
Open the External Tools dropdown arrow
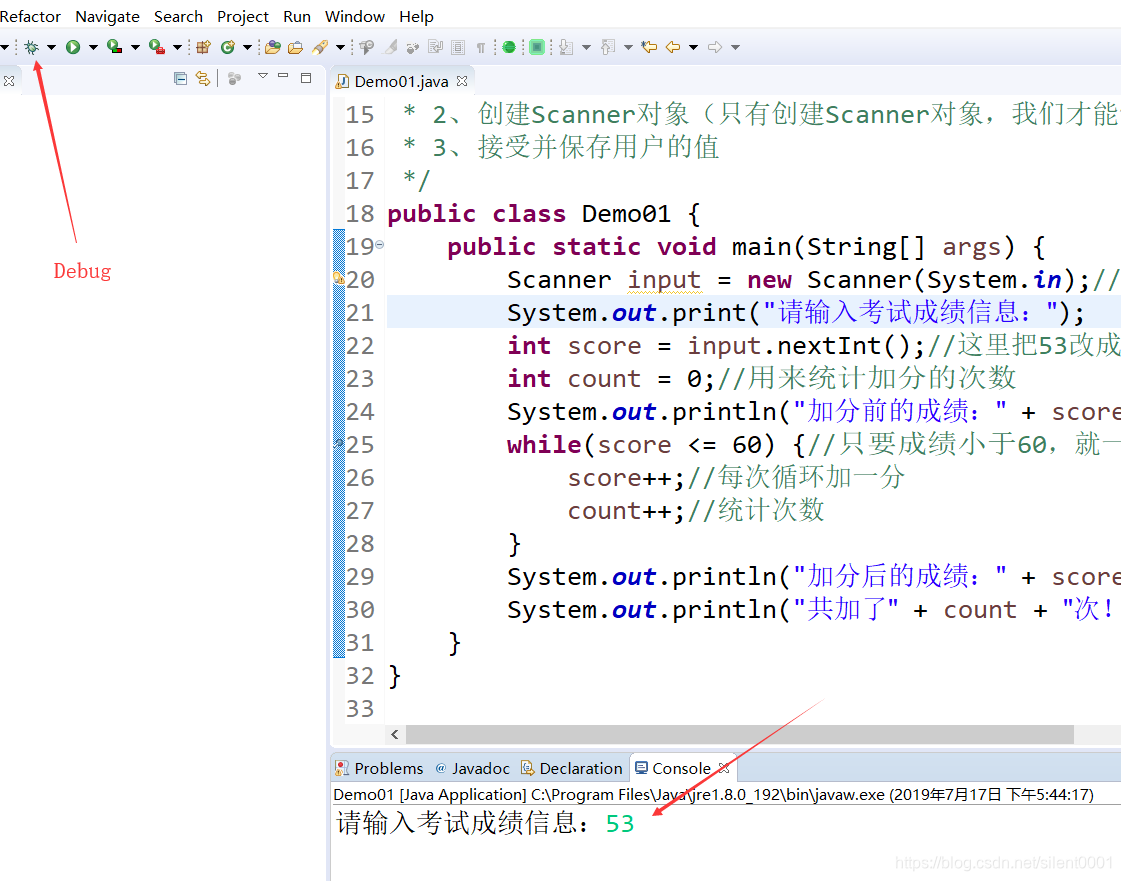click(x=177, y=47)
